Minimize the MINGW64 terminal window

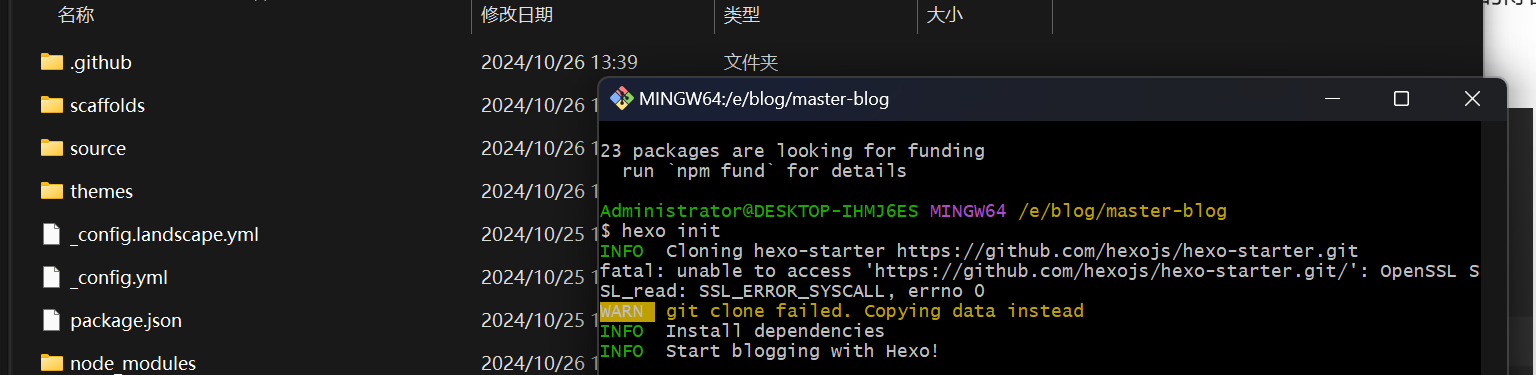coord(1331,98)
